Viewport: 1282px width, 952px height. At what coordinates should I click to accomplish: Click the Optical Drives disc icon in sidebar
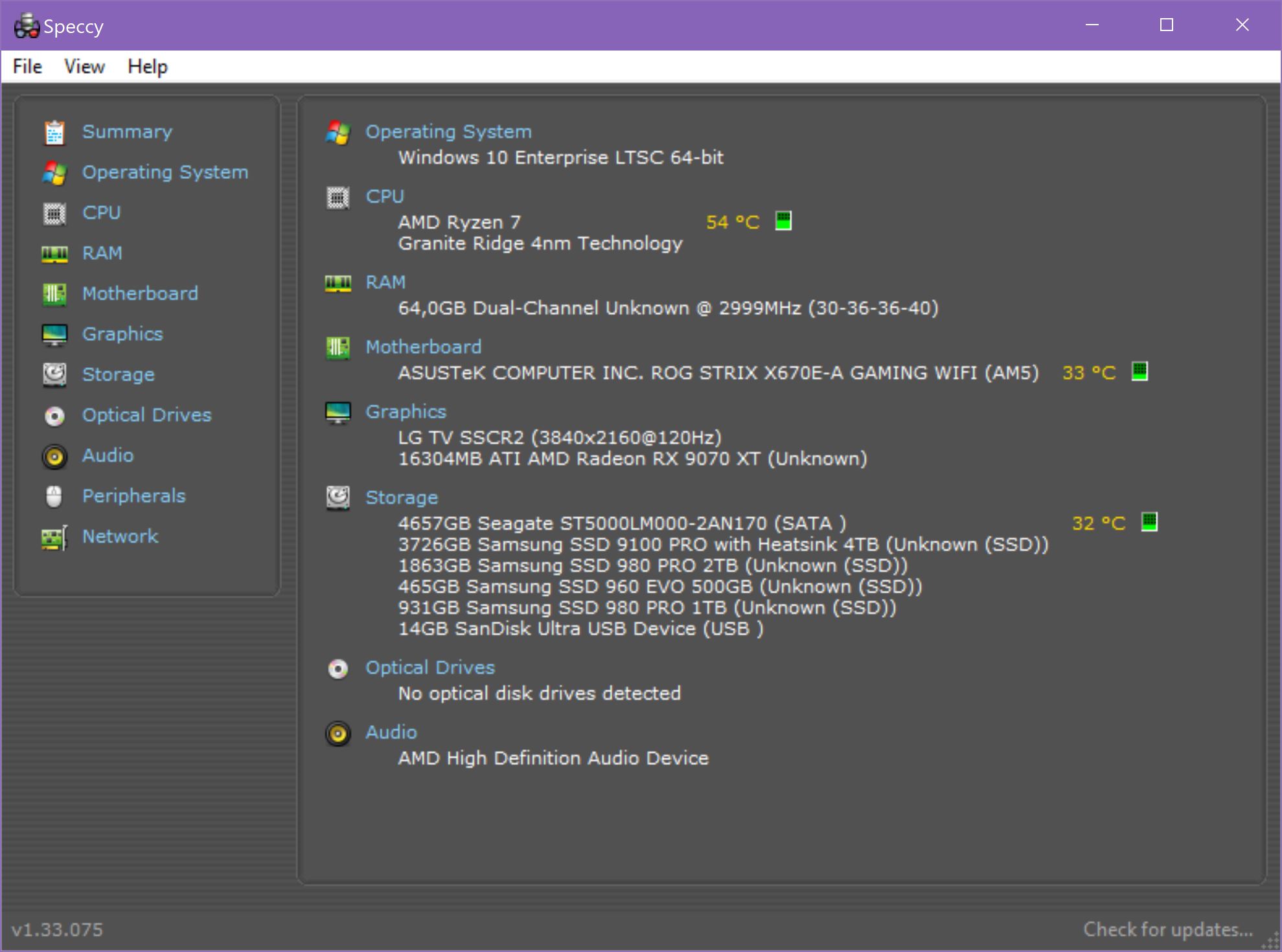pos(54,416)
